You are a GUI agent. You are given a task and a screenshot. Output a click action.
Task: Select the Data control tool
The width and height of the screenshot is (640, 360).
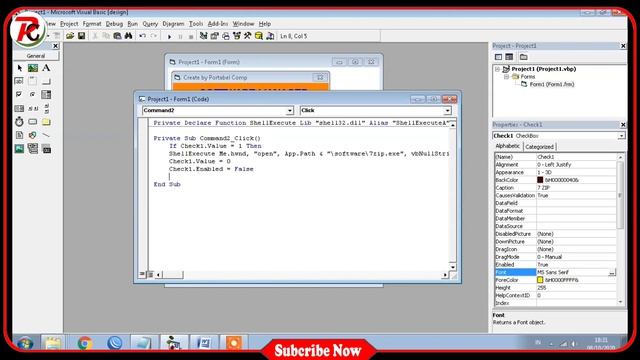pos(33,149)
